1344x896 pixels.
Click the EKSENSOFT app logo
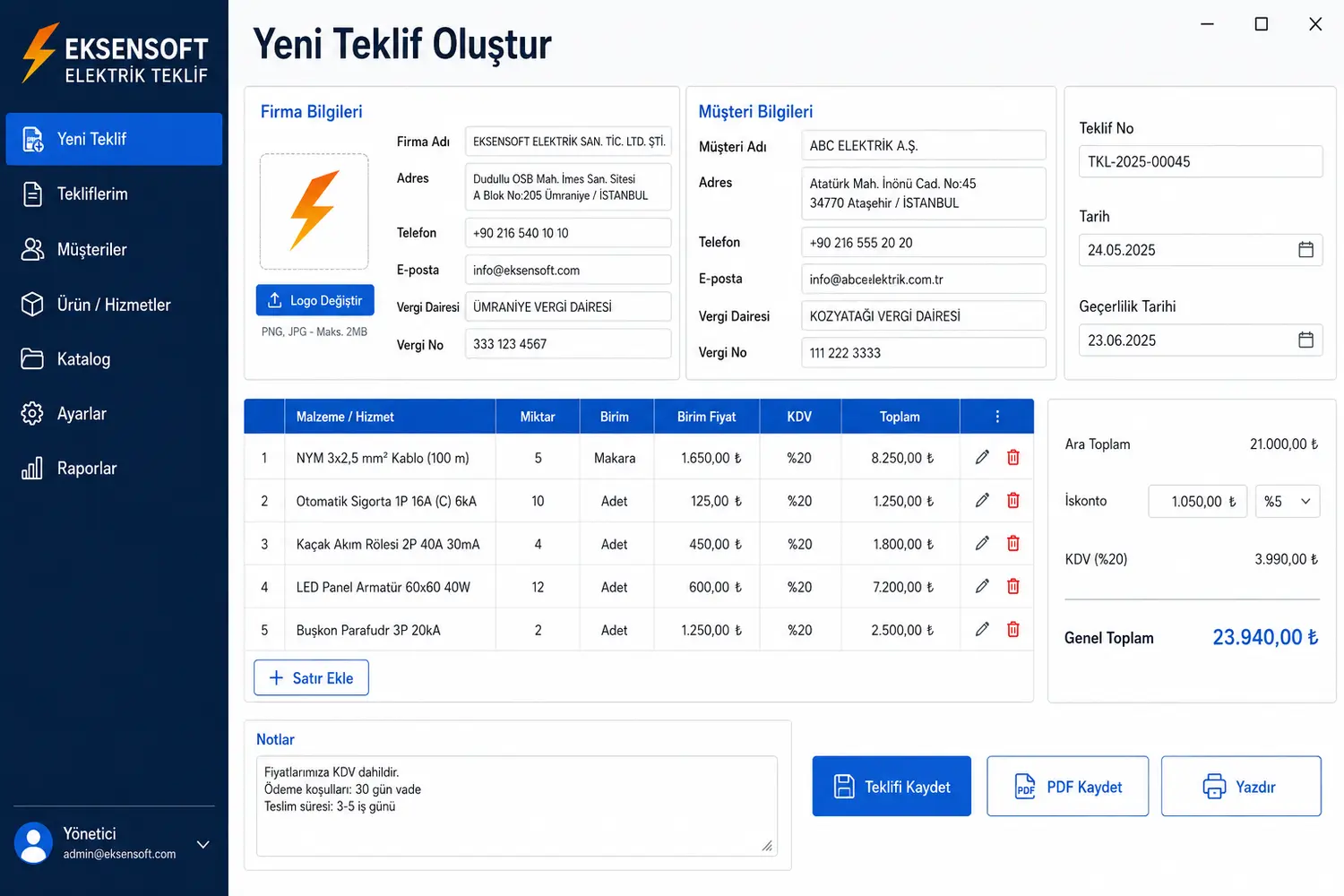pos(115,54)
